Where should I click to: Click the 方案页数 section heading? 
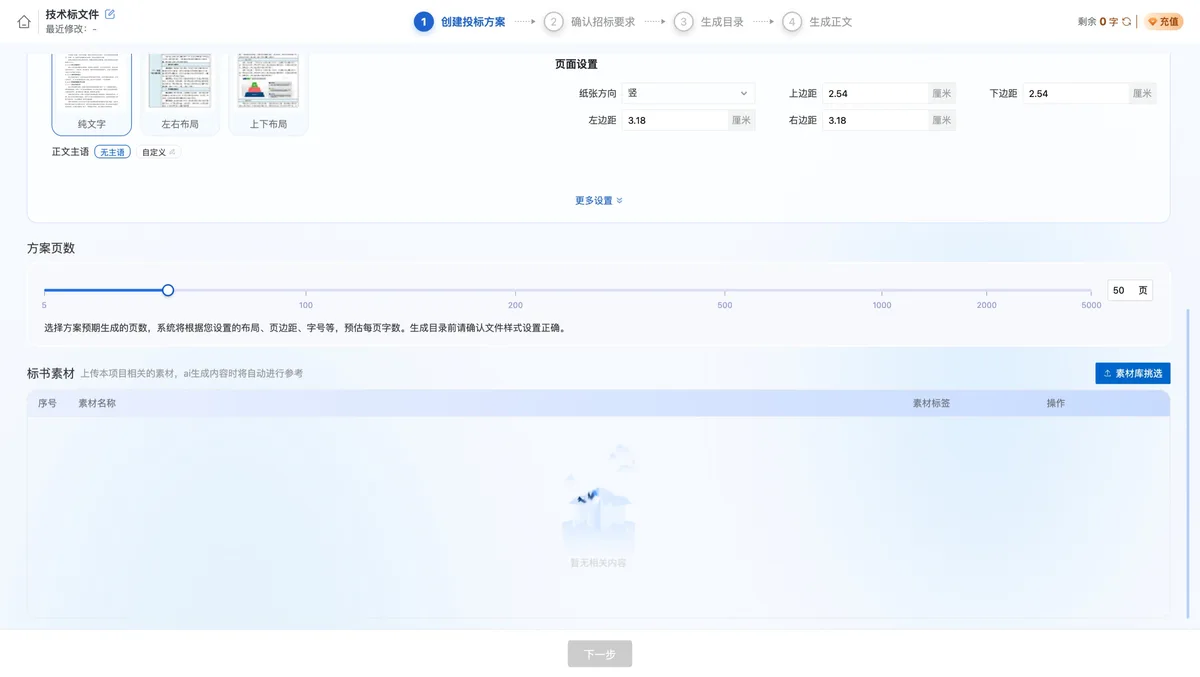[x=51, y=248]
